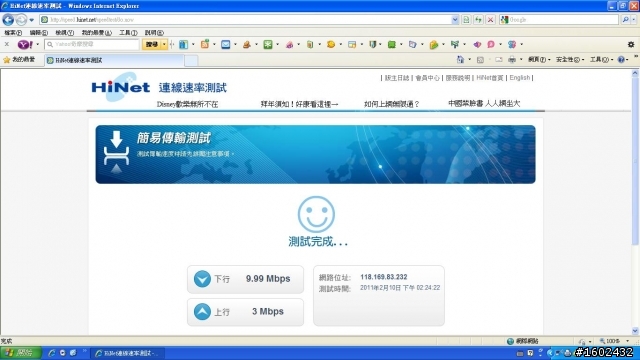Image resolution: width=640 pixels, height=360 pixels.
Task: Open the address bar dropdown arrow
Action: [455, 20]
